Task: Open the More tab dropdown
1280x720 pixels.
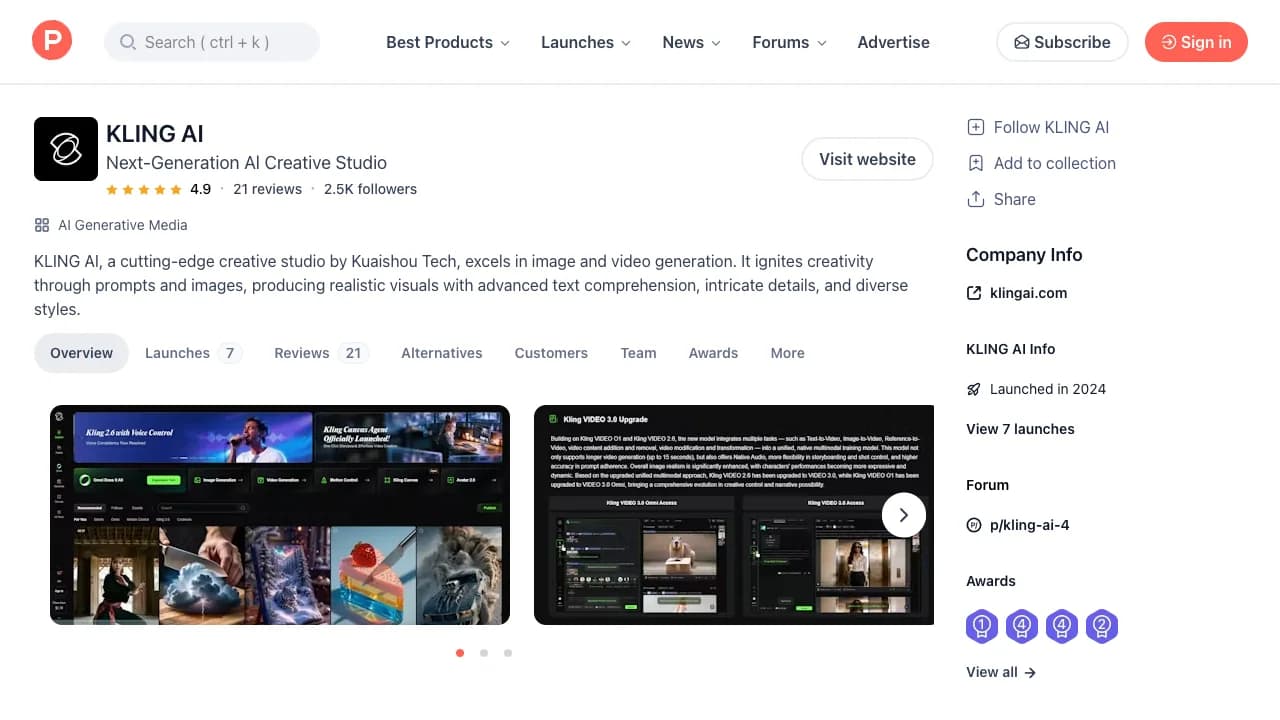Action: (x=787, y=353)
